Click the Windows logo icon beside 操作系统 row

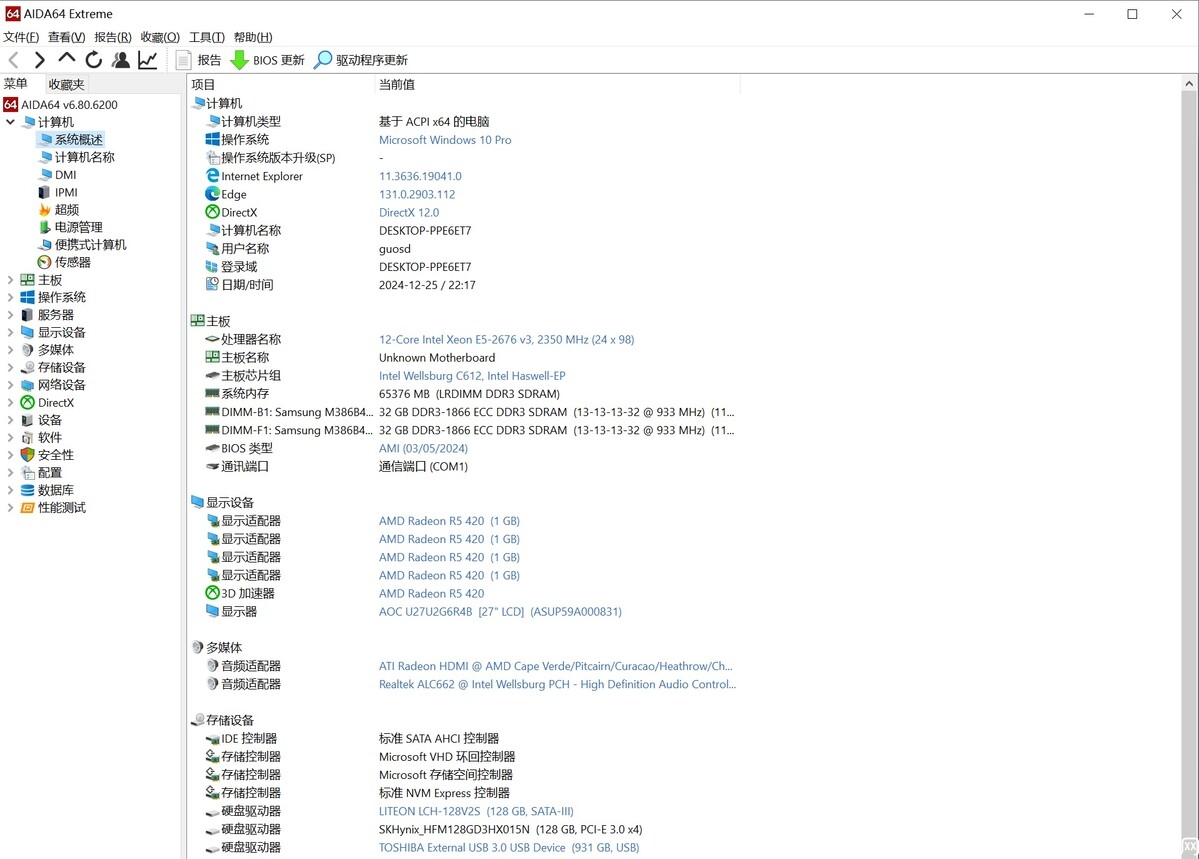point(212,139)
